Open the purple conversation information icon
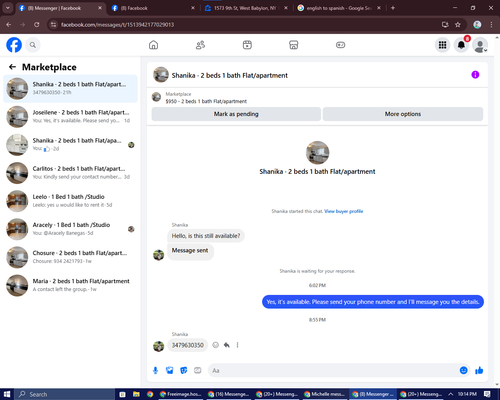The width and height of the screenshot is (500, 400). tap(475, 75)
